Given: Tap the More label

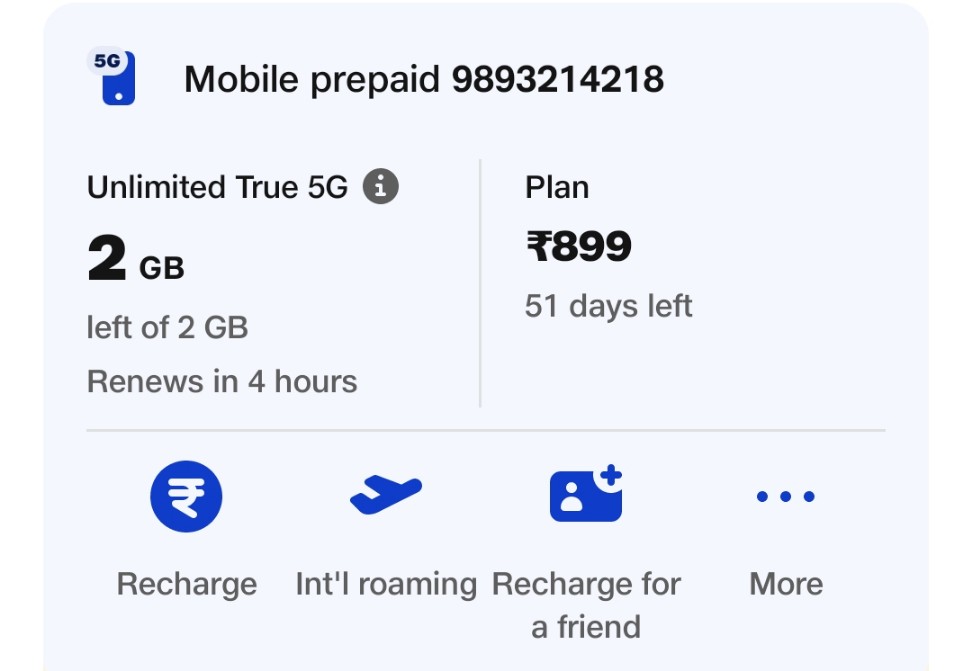Looking at the screenshot, I should (786, 584).
